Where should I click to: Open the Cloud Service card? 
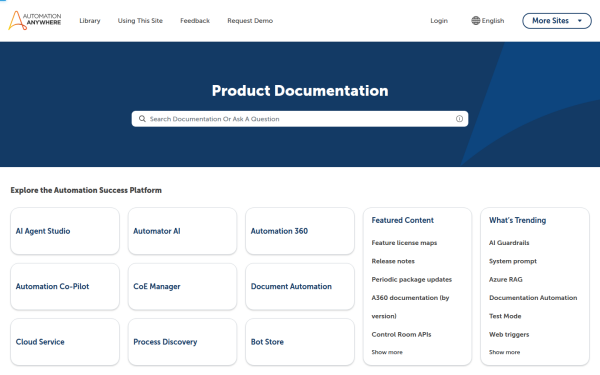65,342
